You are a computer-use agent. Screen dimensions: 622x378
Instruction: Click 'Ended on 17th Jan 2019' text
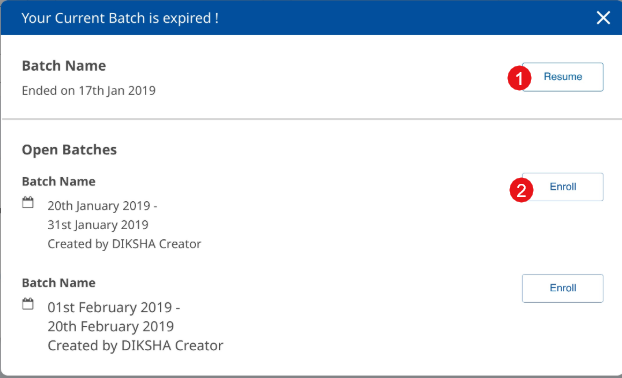coord(88,91)
